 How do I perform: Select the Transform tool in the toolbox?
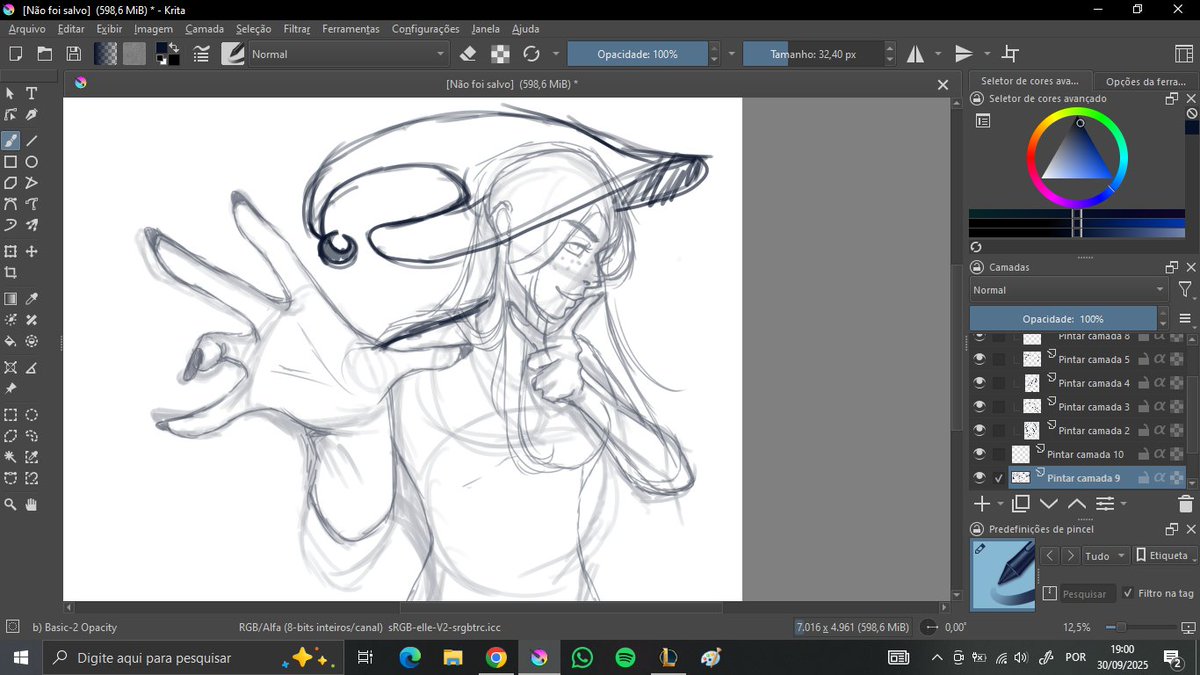11,249
